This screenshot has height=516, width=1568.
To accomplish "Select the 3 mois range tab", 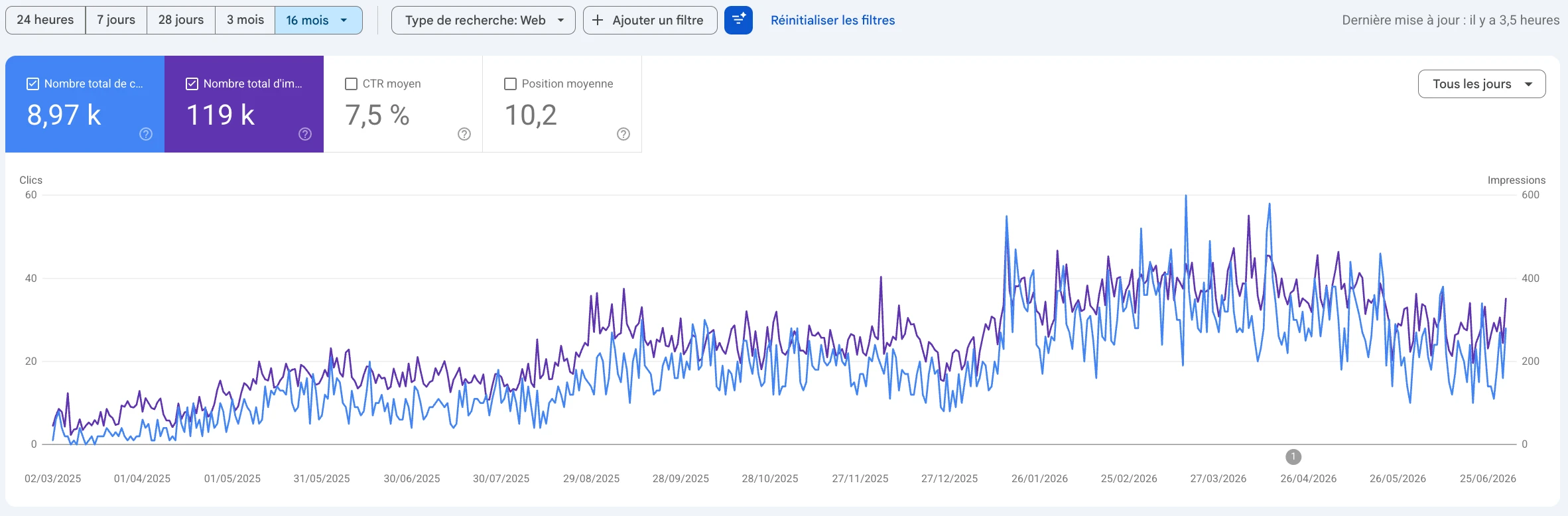I will (245, 20).
